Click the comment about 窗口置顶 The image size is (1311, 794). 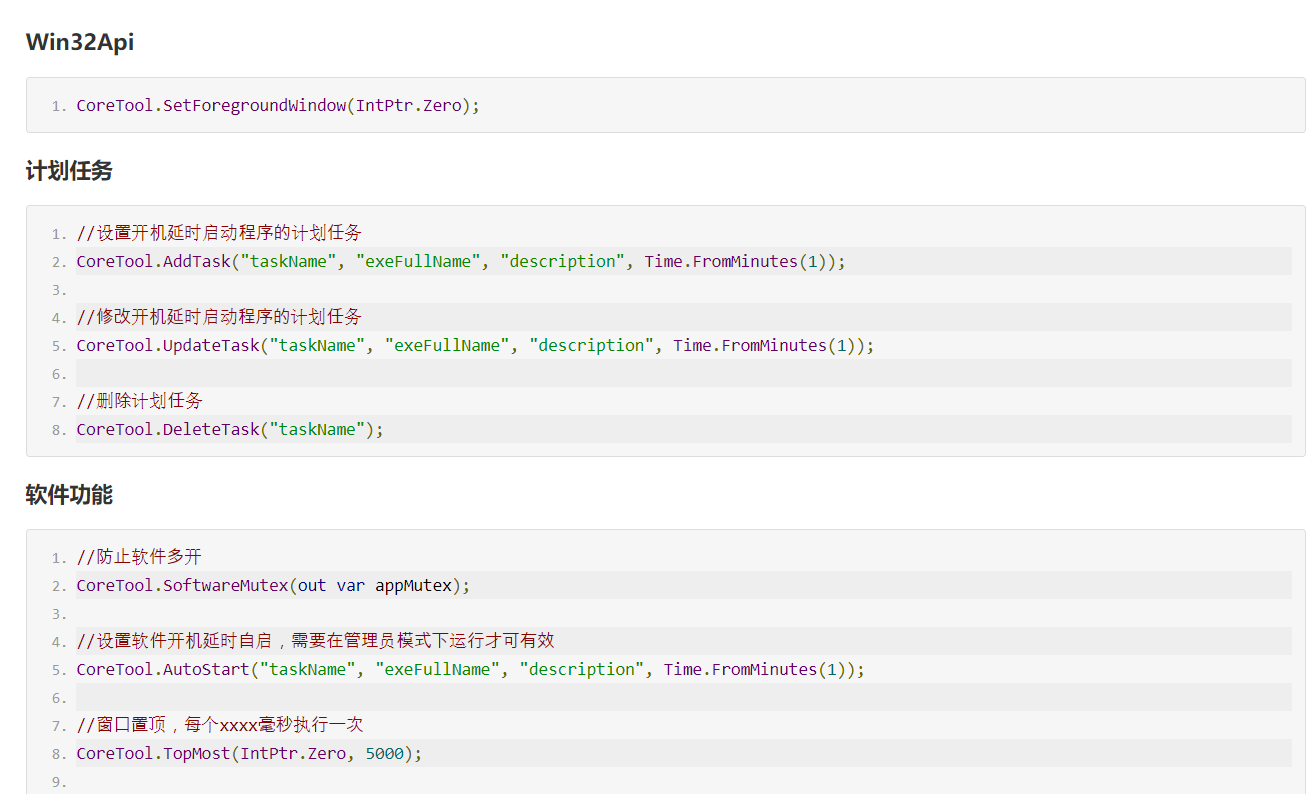point(215,724)
